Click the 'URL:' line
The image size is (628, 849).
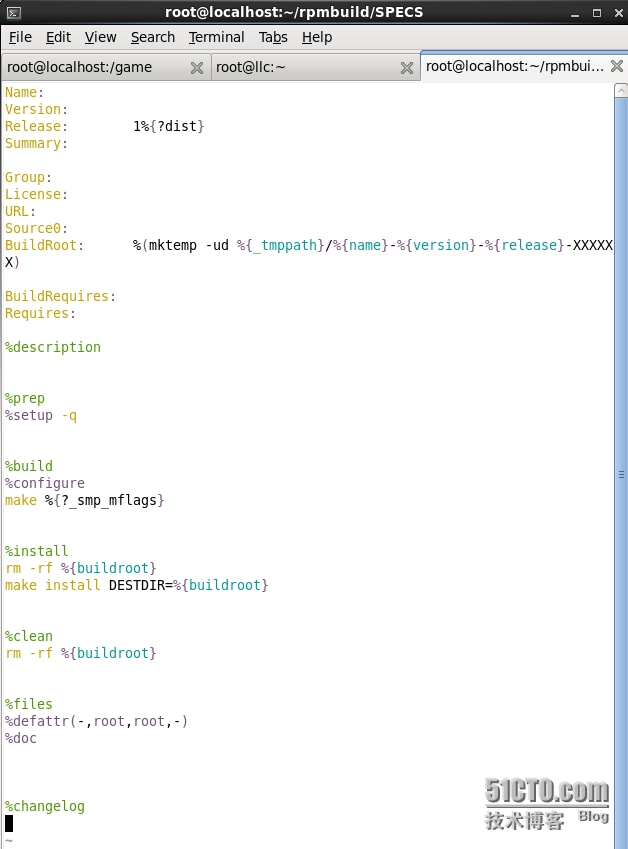pyautogui.click(x=20, y=211)
